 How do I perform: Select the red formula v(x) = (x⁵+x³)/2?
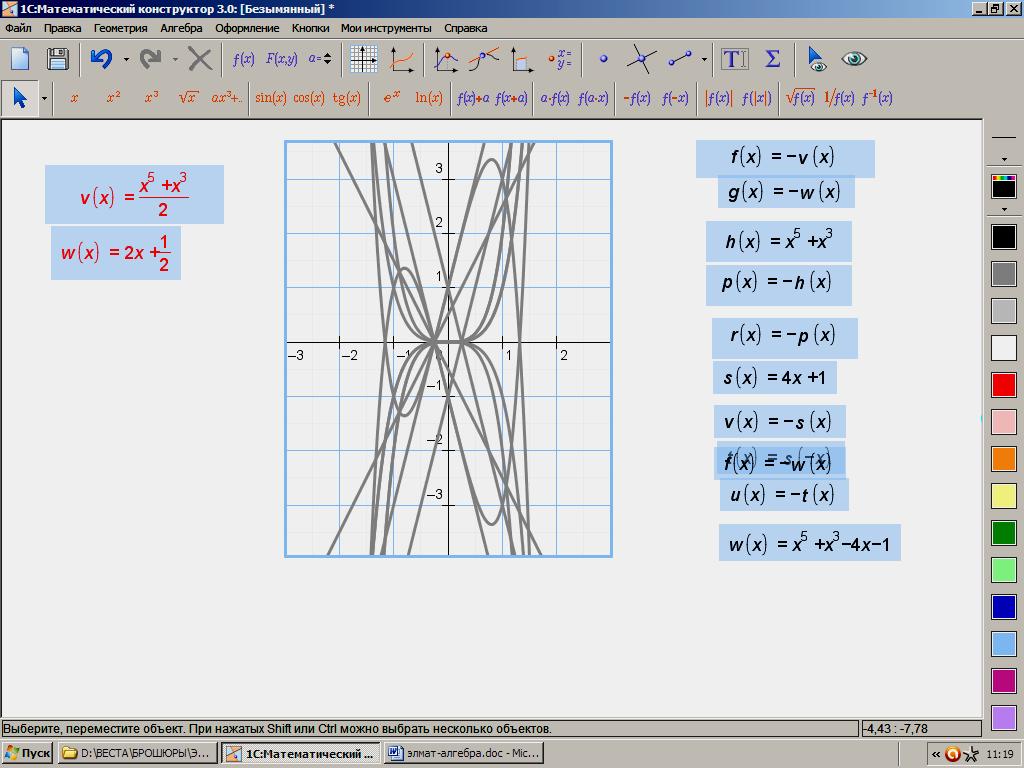click(135, 195)
